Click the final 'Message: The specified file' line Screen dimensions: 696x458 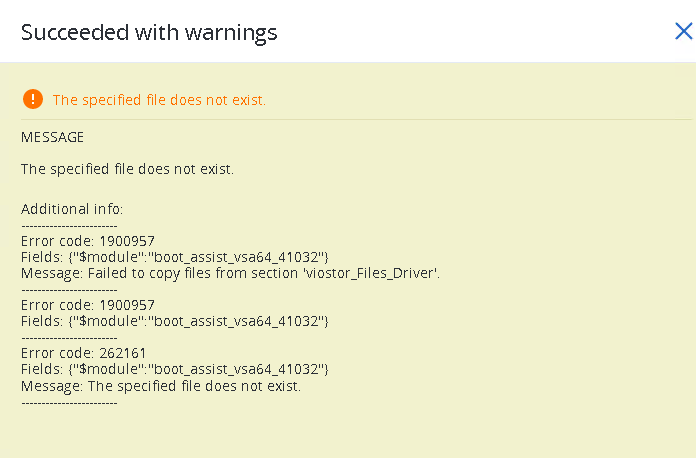pyautogui.click(x=160, y=385)
